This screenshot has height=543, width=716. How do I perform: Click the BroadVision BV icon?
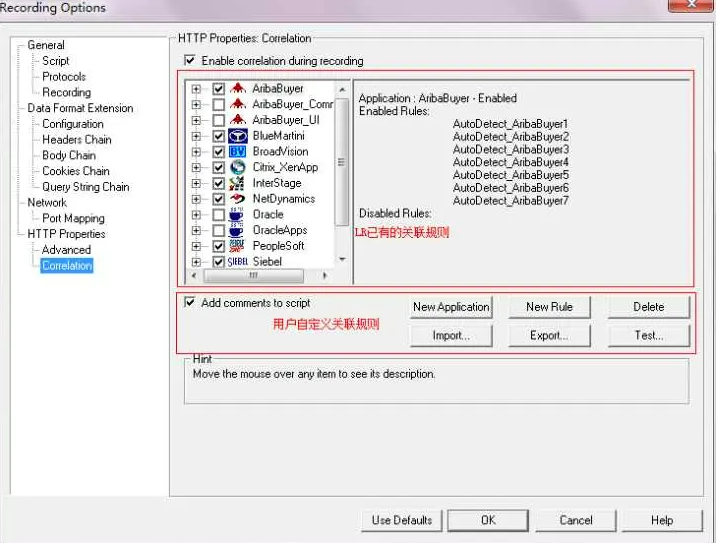click(x=237, y=152)
